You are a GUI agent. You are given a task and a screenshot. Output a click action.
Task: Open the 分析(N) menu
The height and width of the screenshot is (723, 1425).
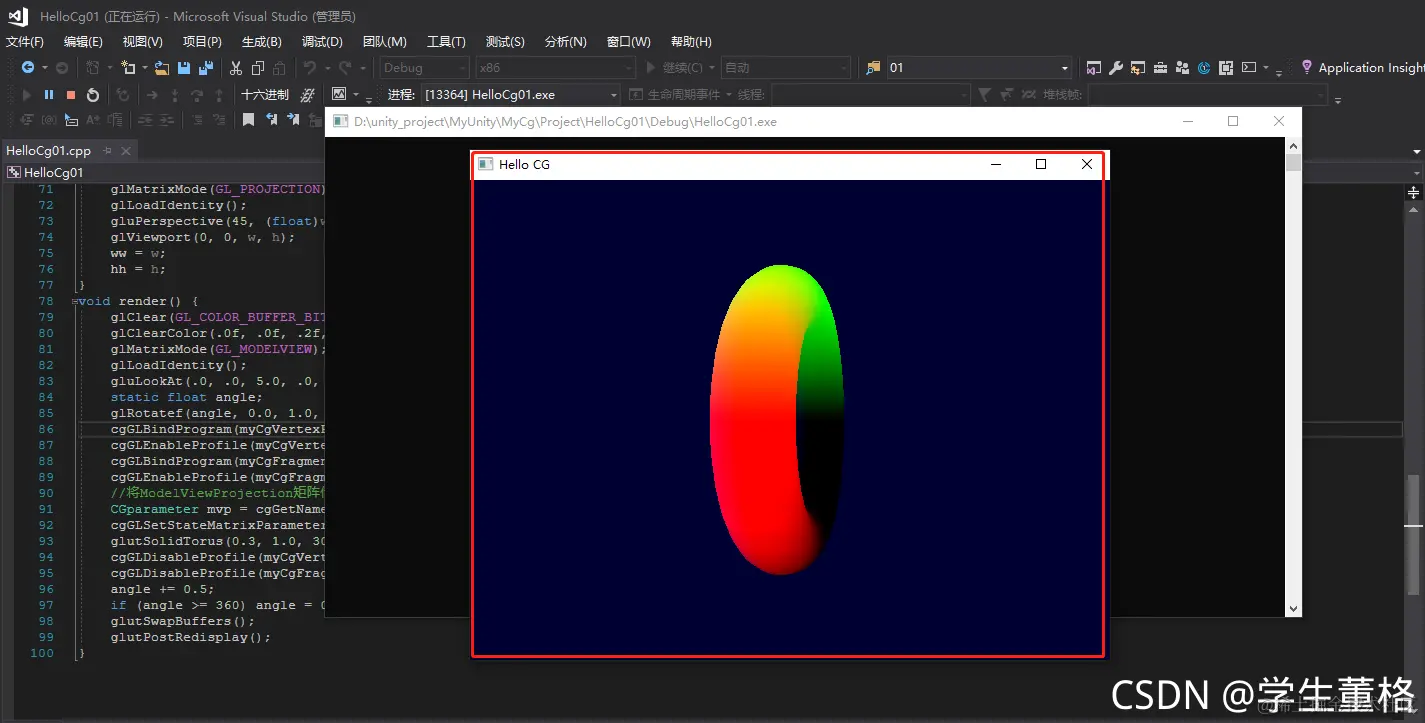(565, 42)
